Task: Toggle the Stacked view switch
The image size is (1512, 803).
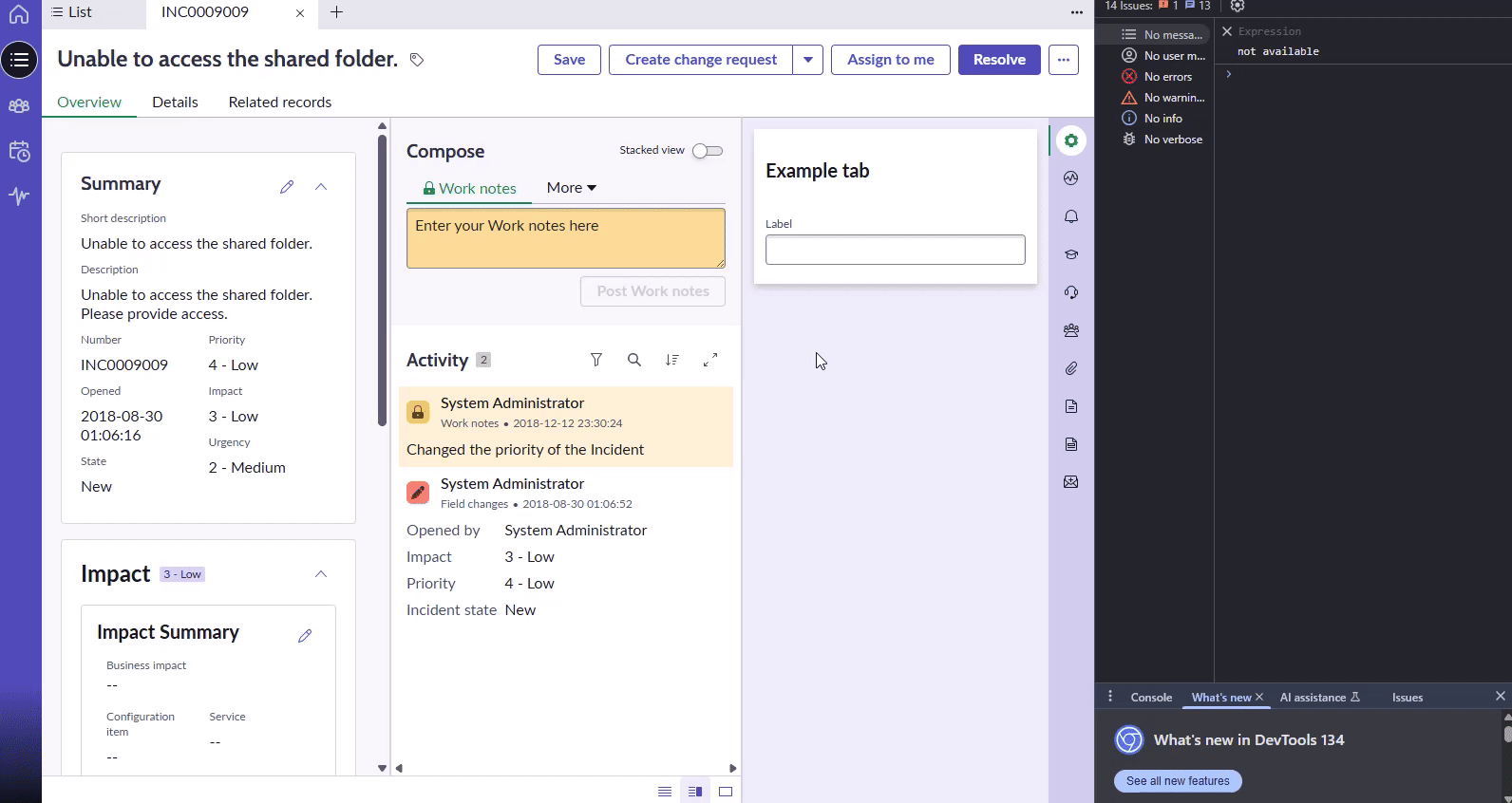Action: coord(708,151)
